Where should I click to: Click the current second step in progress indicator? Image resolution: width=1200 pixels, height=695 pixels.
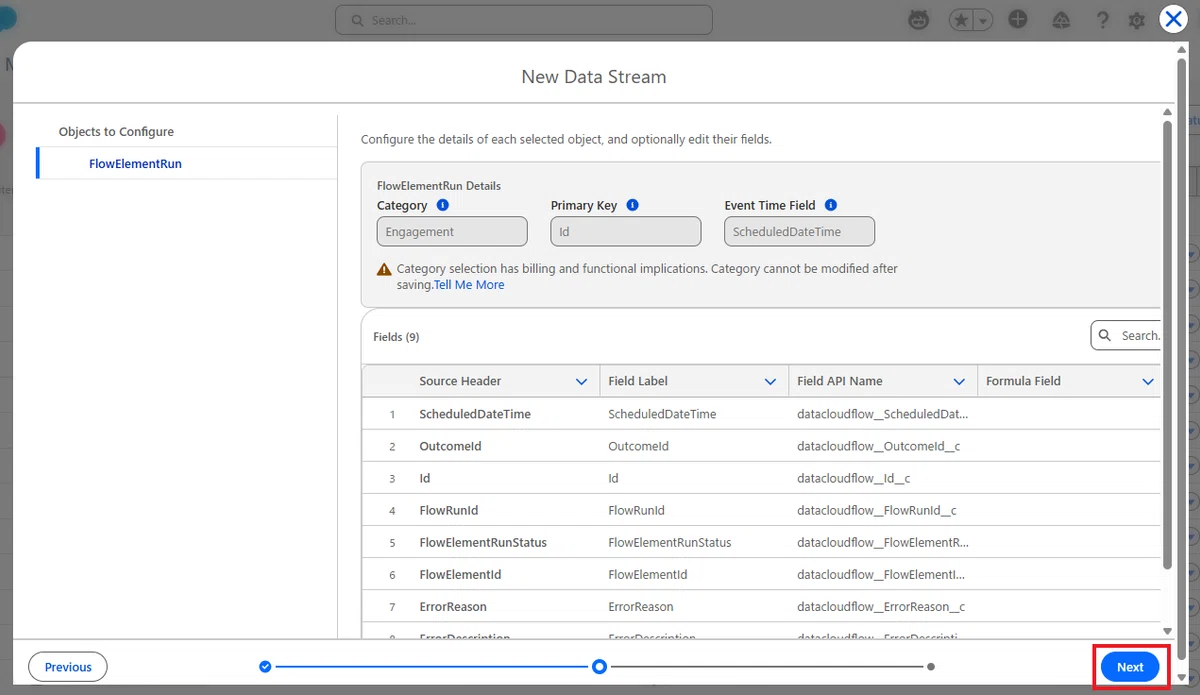click(x=599, y=666)
